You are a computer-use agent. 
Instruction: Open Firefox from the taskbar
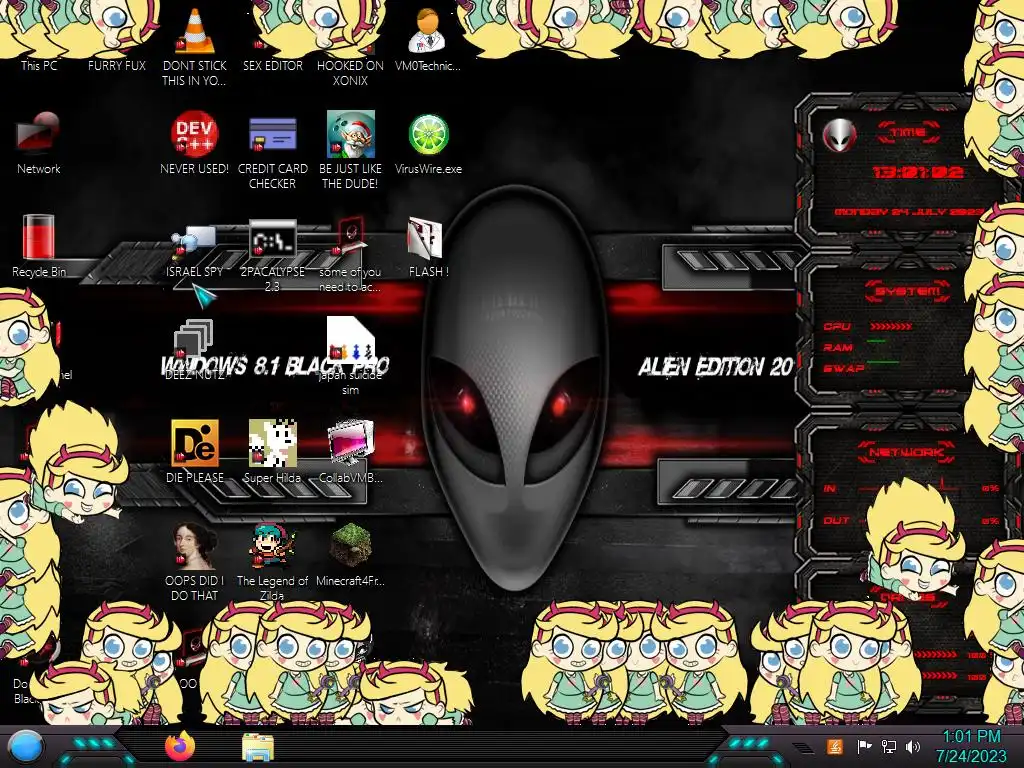point(180,746)
